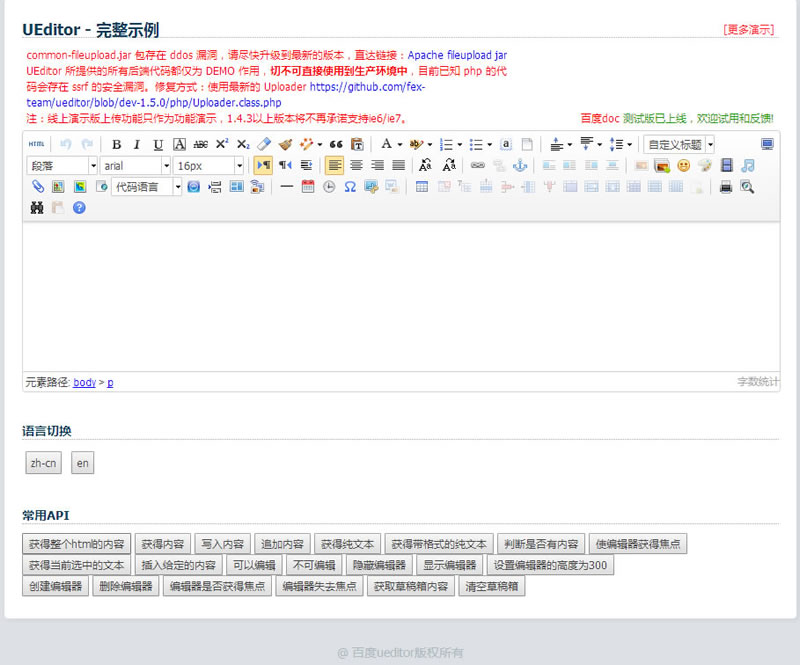800x665 pixels.
Task: Convert text to lowercase icon
Action: tap(449, 165)
